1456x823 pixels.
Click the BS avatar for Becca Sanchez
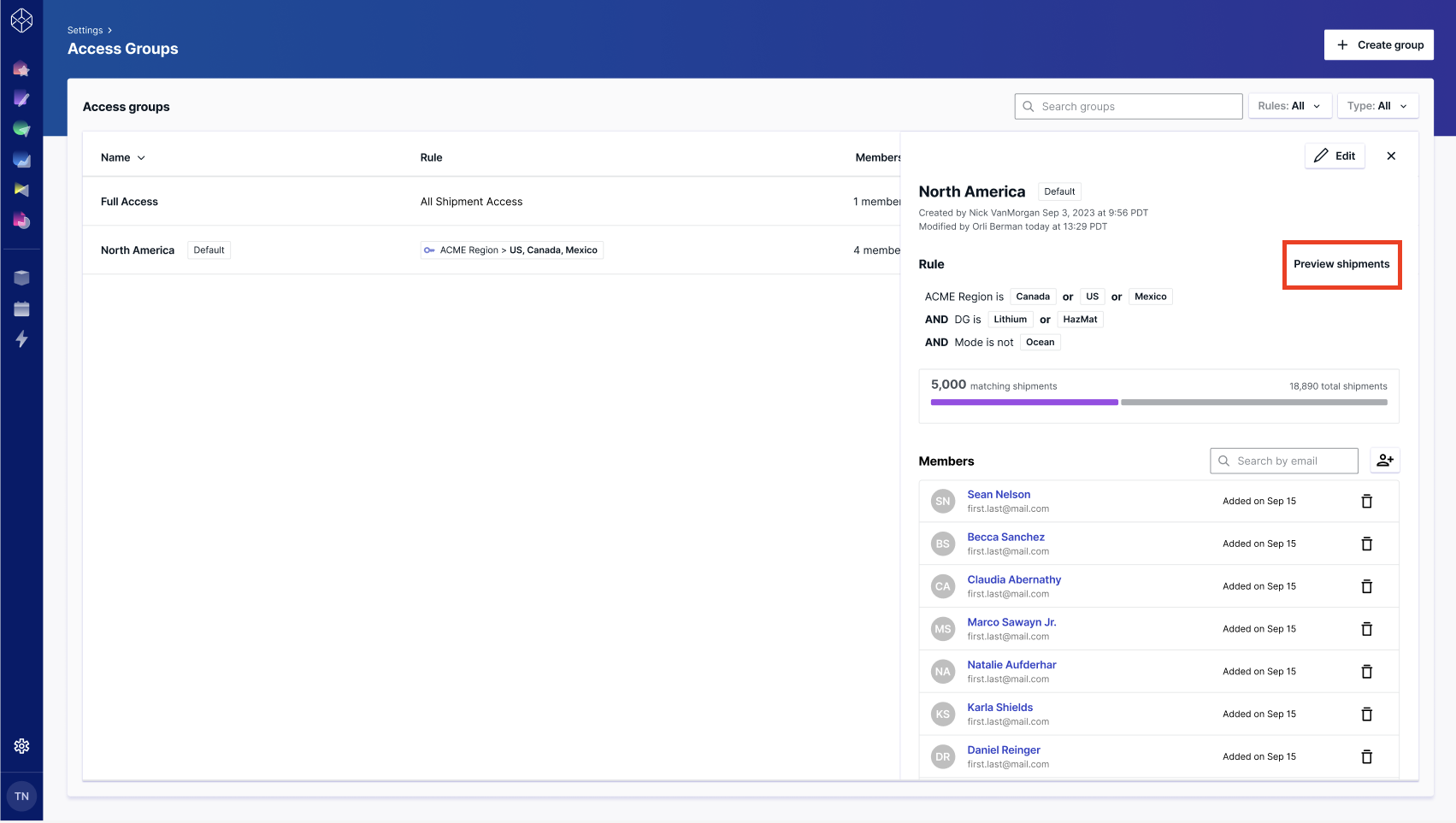tap(943, 544)
